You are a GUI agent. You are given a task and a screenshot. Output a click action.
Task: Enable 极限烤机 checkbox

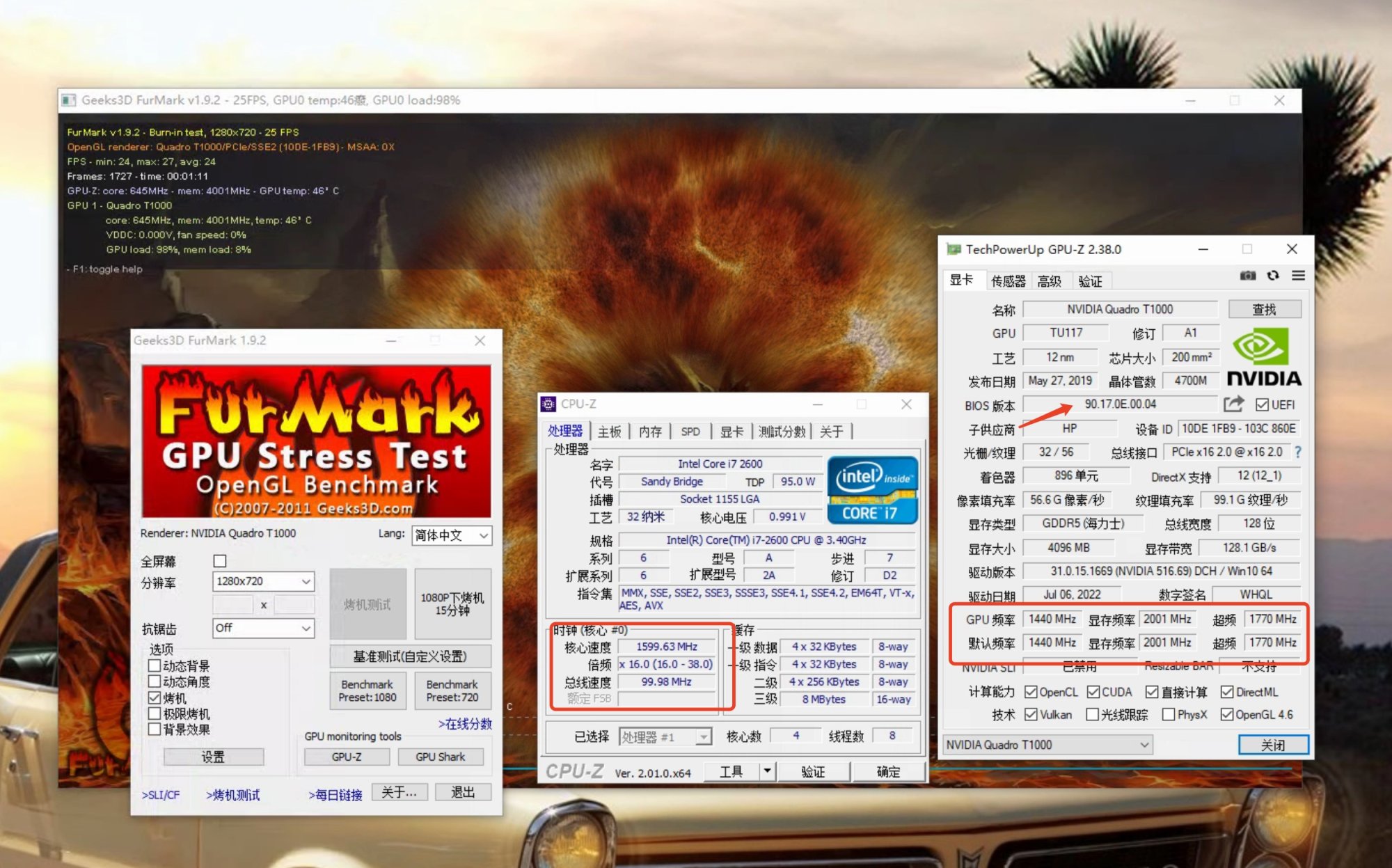click(x=155, y=713)
